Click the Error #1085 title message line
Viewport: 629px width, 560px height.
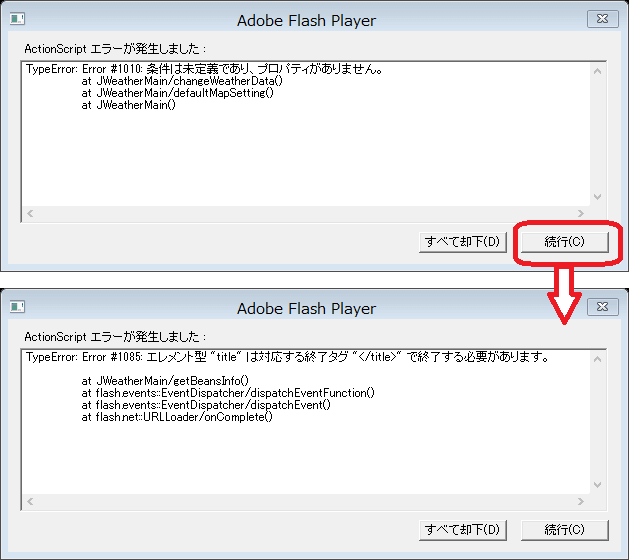[x=287, y=357]
